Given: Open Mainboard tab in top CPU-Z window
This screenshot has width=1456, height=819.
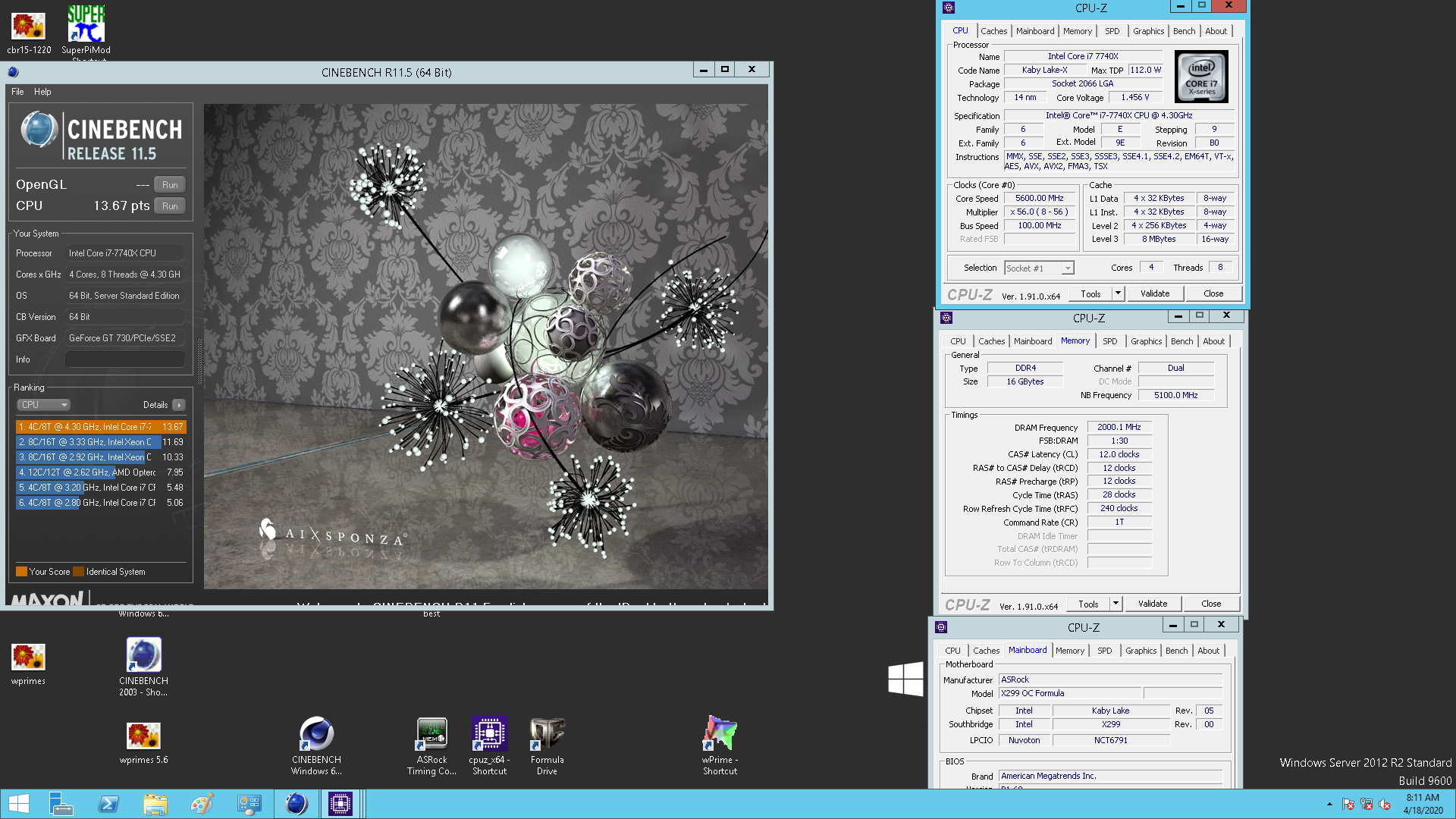Looking at the screenshot, I should (1035, 31).
